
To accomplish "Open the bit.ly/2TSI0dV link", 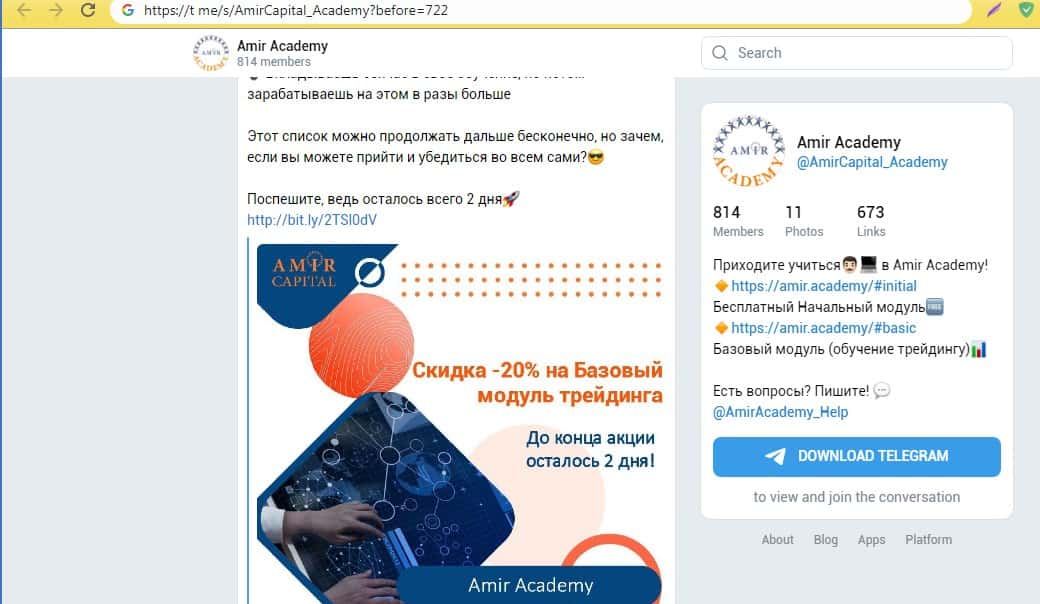I will (x=312, y=219).
